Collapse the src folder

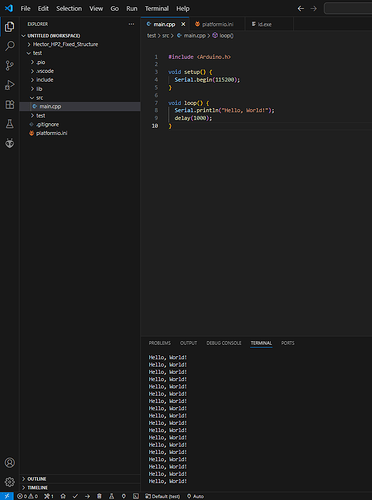point(39,98)
